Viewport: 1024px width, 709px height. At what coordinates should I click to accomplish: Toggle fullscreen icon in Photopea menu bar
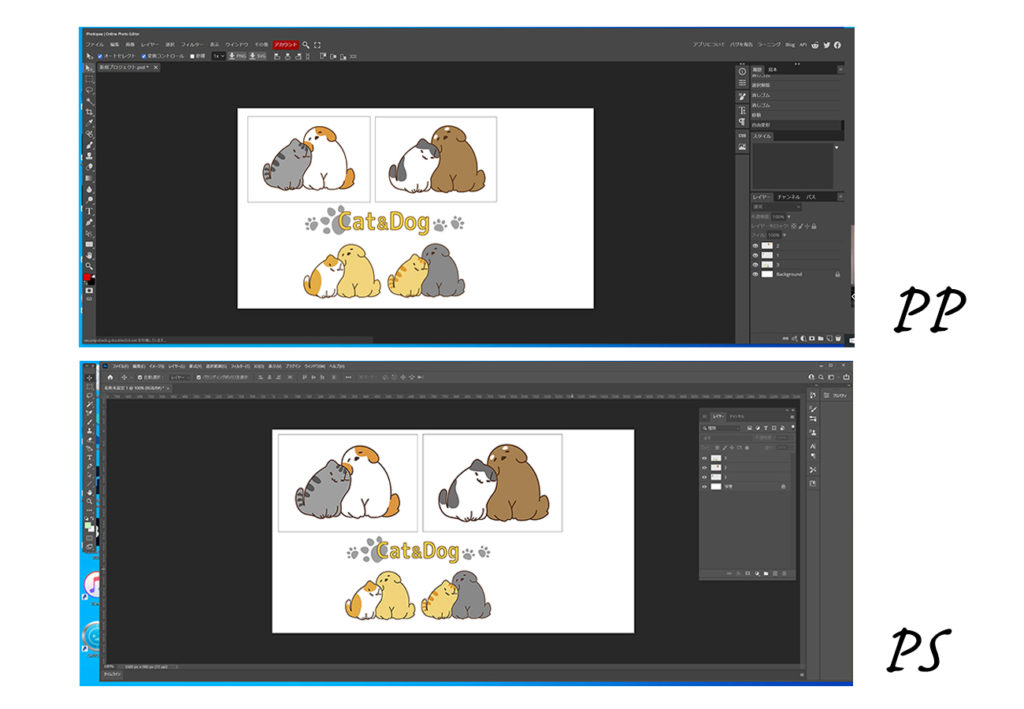[x=318, y=45]
